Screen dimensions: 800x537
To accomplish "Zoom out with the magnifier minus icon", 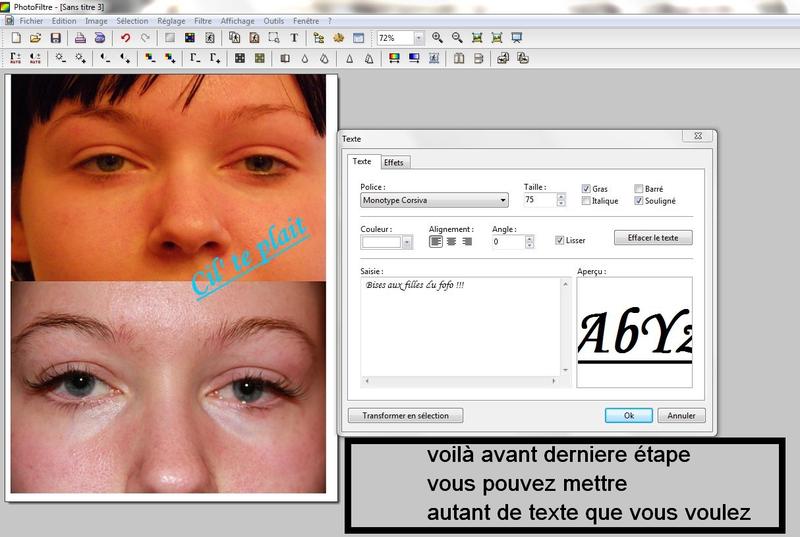I will tap(457, 38).
